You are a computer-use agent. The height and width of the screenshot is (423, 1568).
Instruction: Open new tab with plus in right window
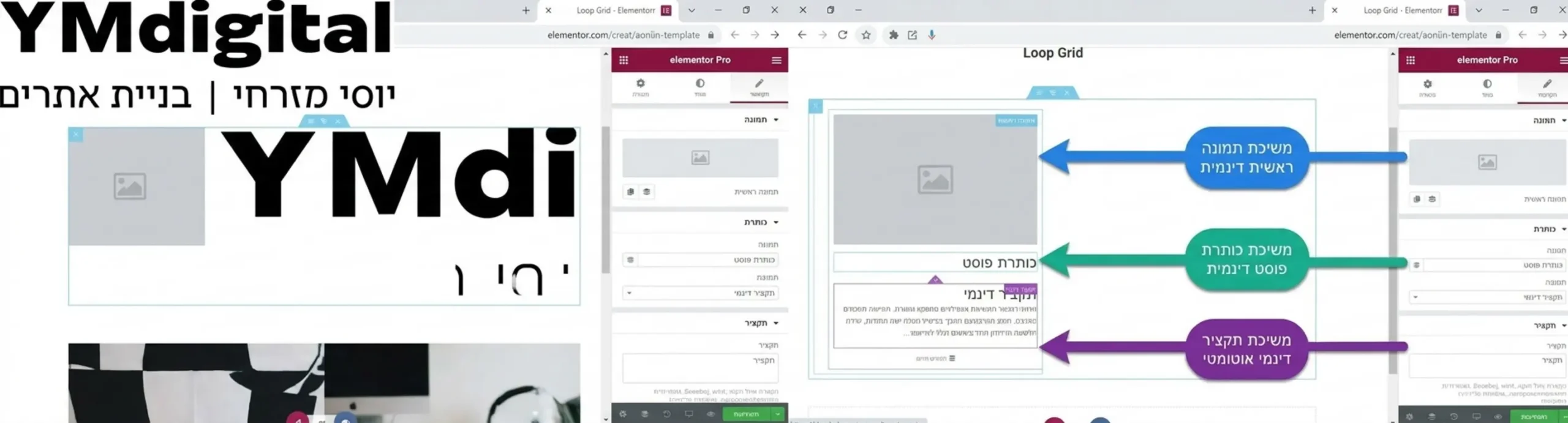coord(1312,10)
